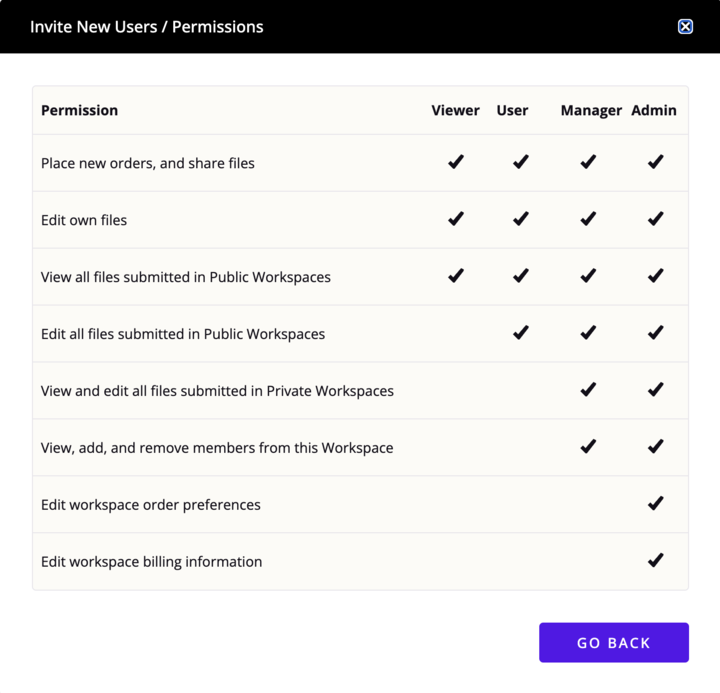The height and width of the screenshot is (693, 720).
Task: Click User checkmark for Edit all files Public
Action: (x=521, y=332)
